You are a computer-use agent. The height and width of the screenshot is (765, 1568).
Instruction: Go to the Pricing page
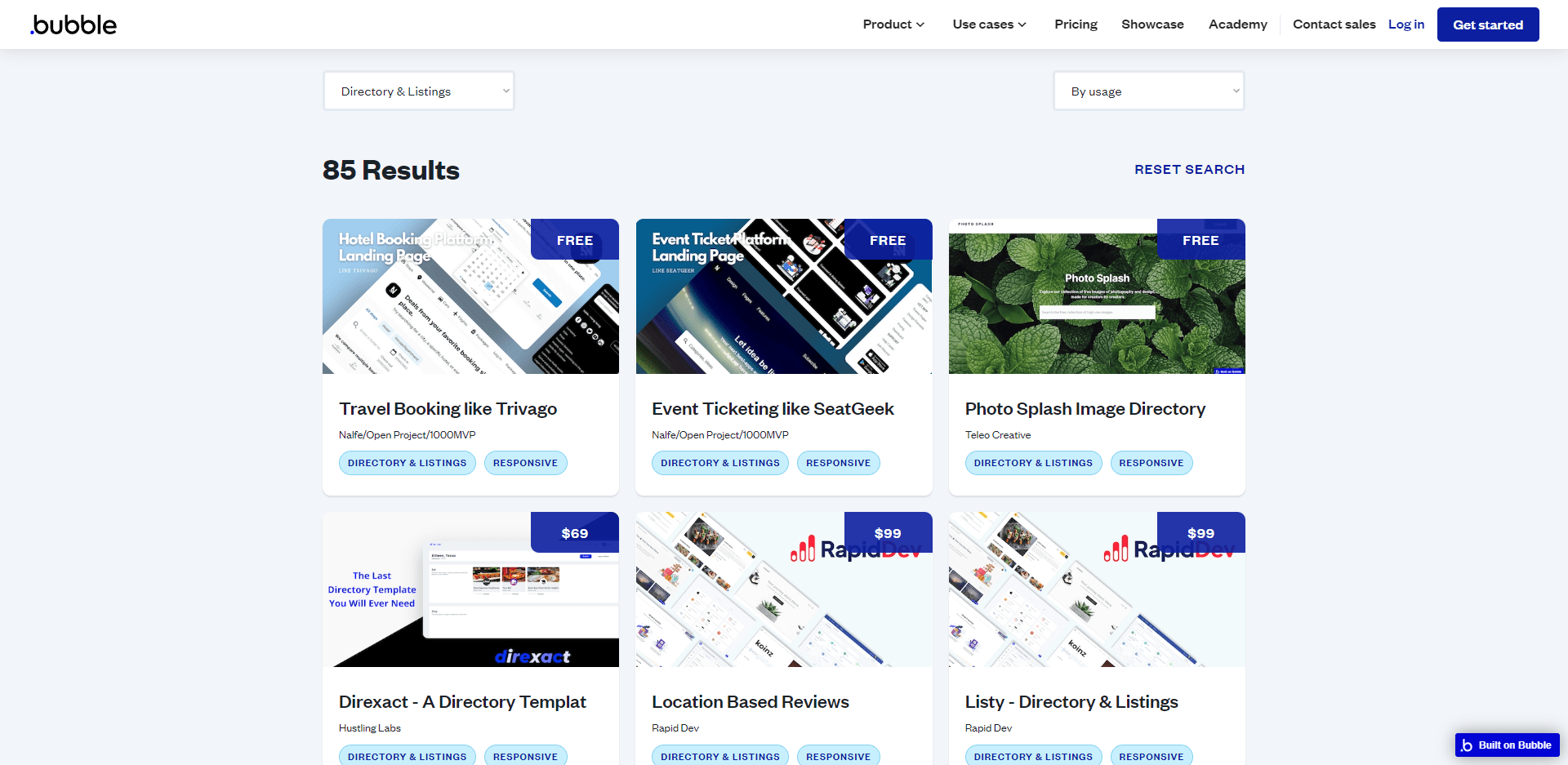tap(1076, 24)
